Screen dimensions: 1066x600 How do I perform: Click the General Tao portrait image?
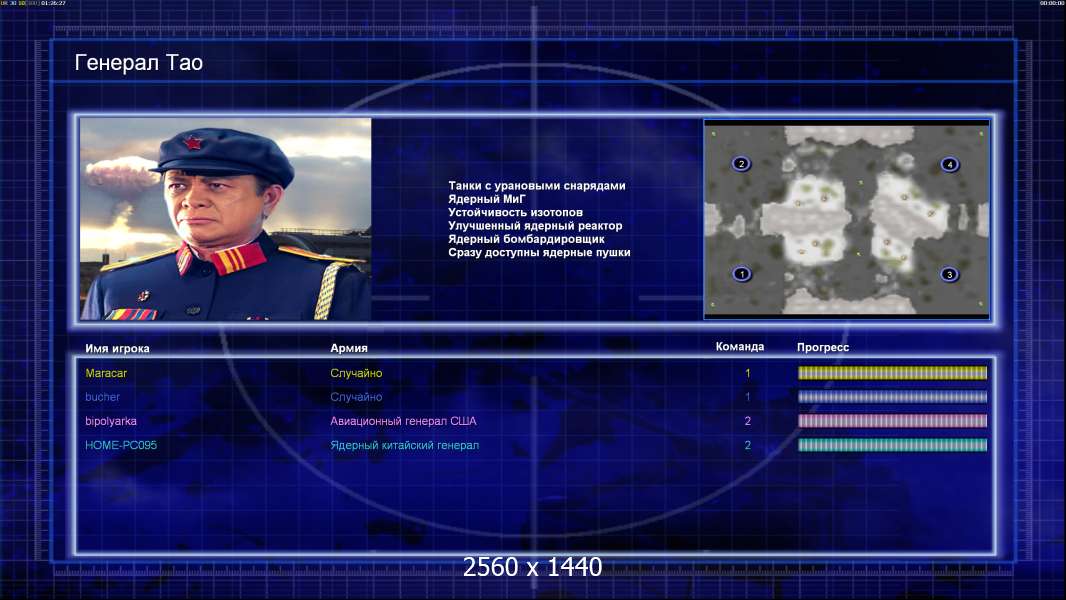click(226, 219)
